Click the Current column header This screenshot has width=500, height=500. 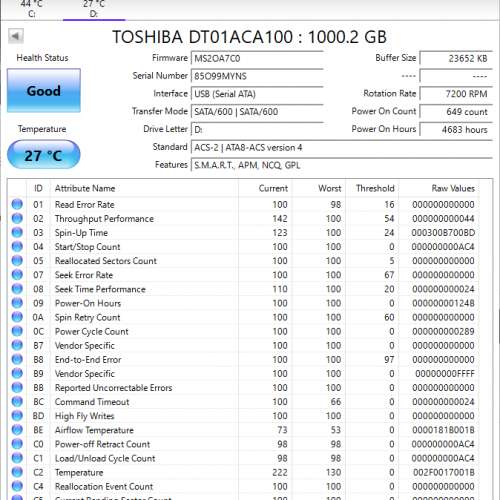(265, 188)
